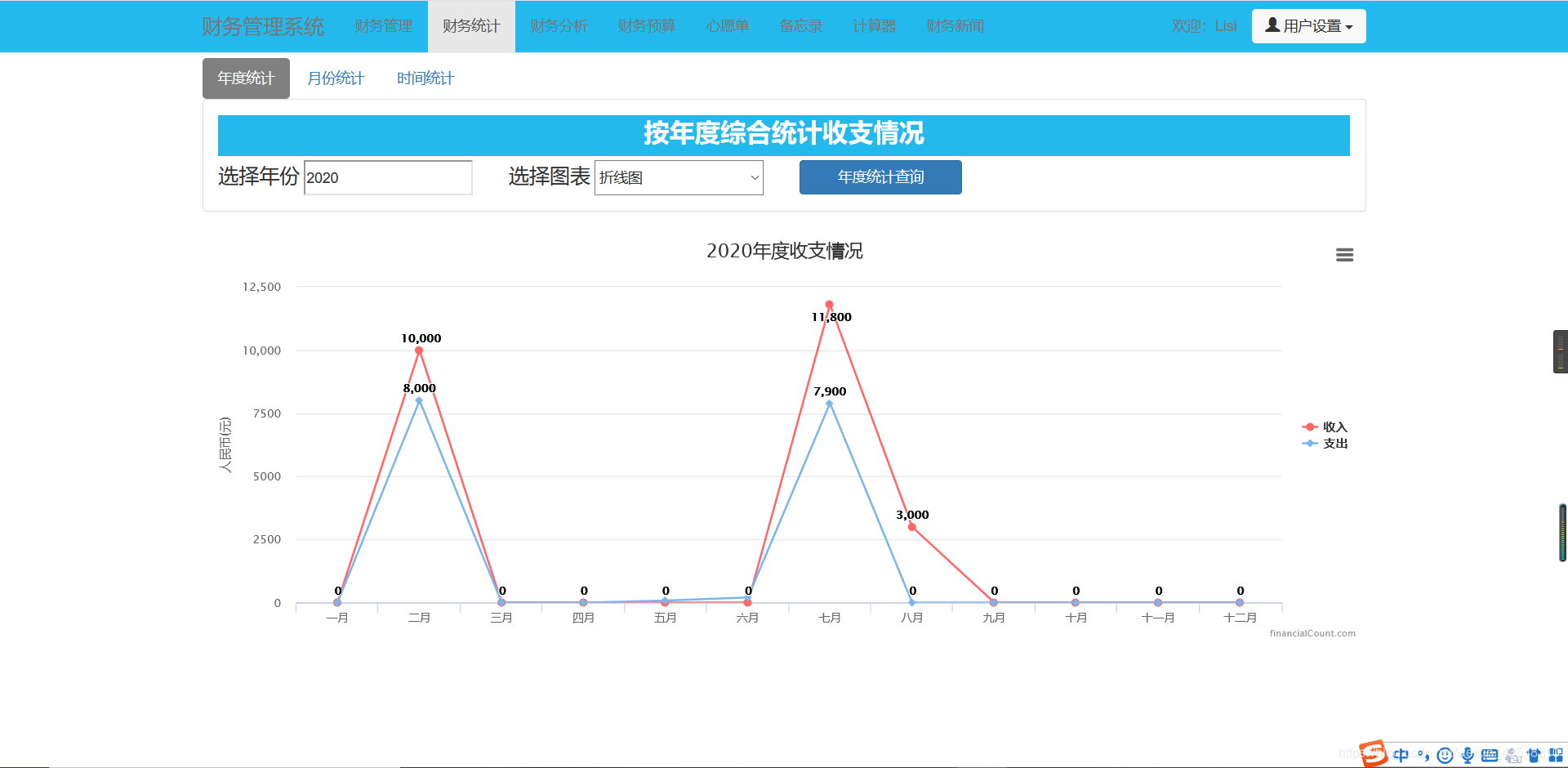The height and width of the screenshot is (768, 1568).
Task: Click the 11,800 income point for 七月
Action: click(829, 305)
